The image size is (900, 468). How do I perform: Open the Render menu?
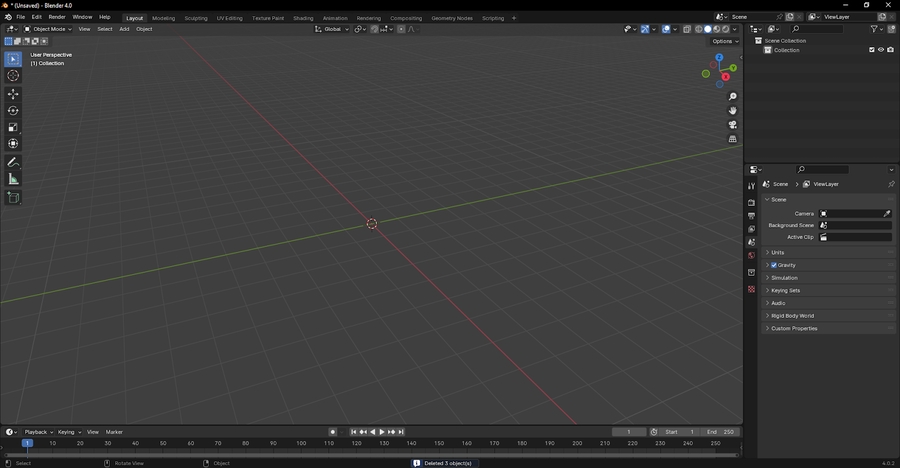click(x=57, y=17)
